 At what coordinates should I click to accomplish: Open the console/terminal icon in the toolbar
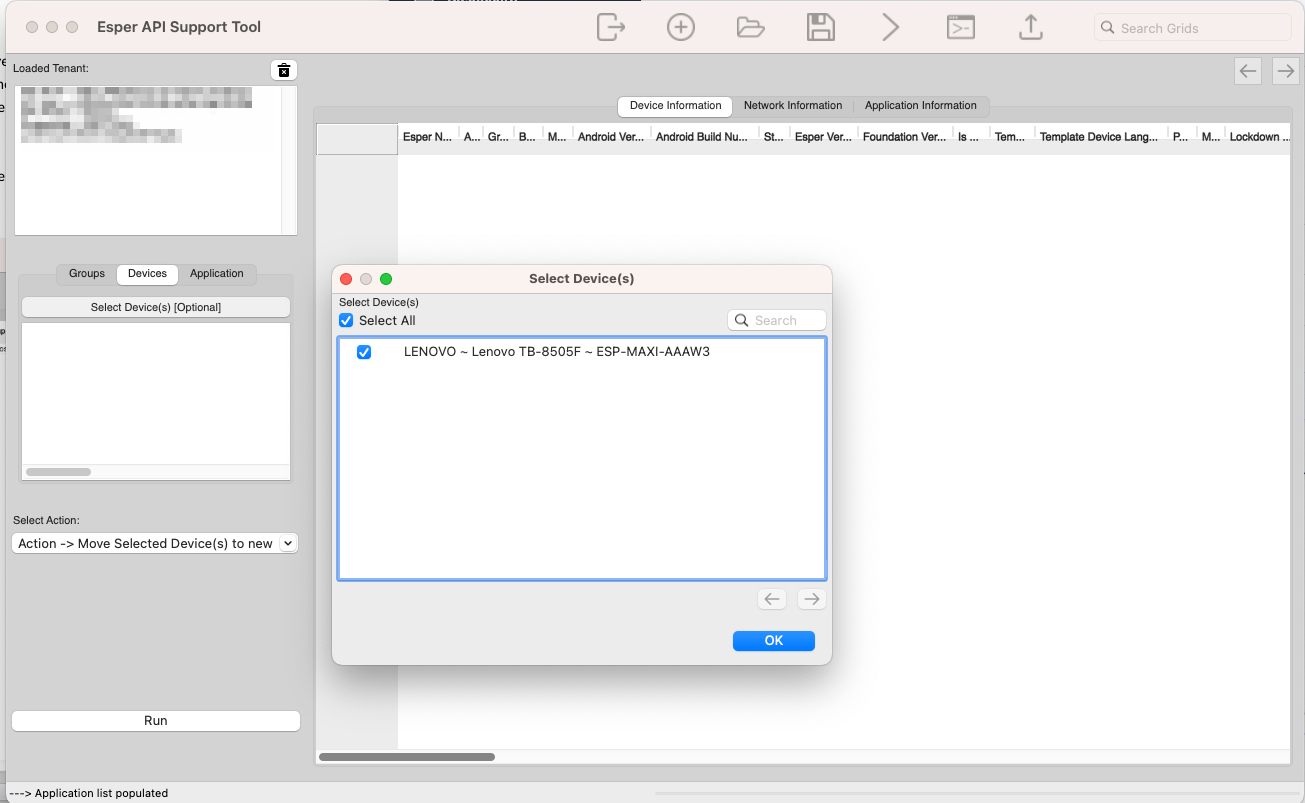tap(961, 27)
